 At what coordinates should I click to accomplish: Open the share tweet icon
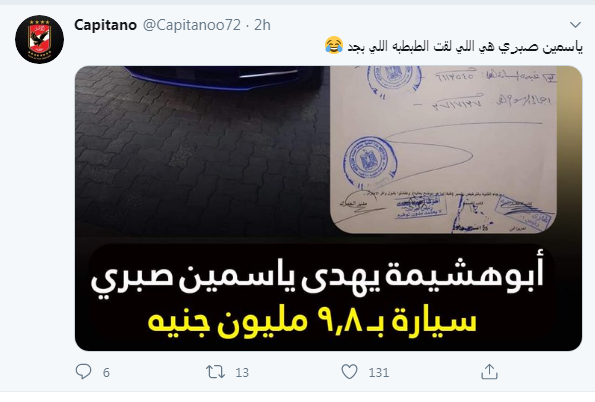tap(489, 372)
